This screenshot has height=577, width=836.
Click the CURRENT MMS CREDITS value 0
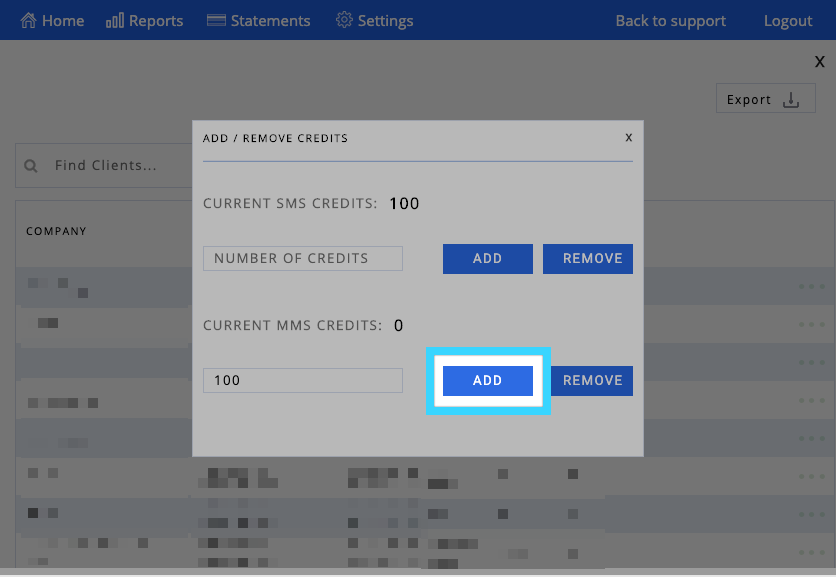click(399, 325)
